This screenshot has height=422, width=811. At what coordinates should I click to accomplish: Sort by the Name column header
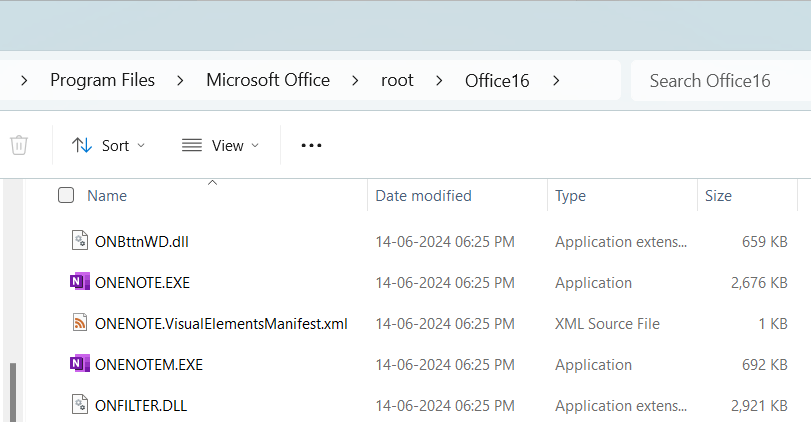pyautogui.click(x=107, y=195)
